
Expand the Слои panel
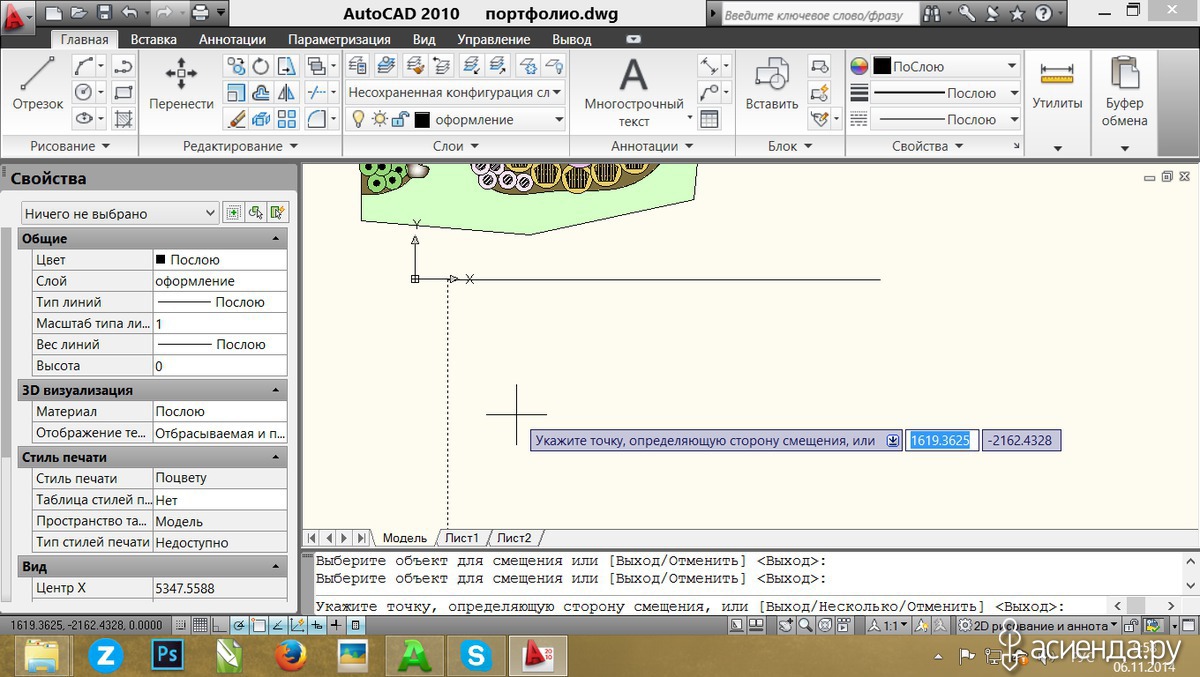coord(455,146)
